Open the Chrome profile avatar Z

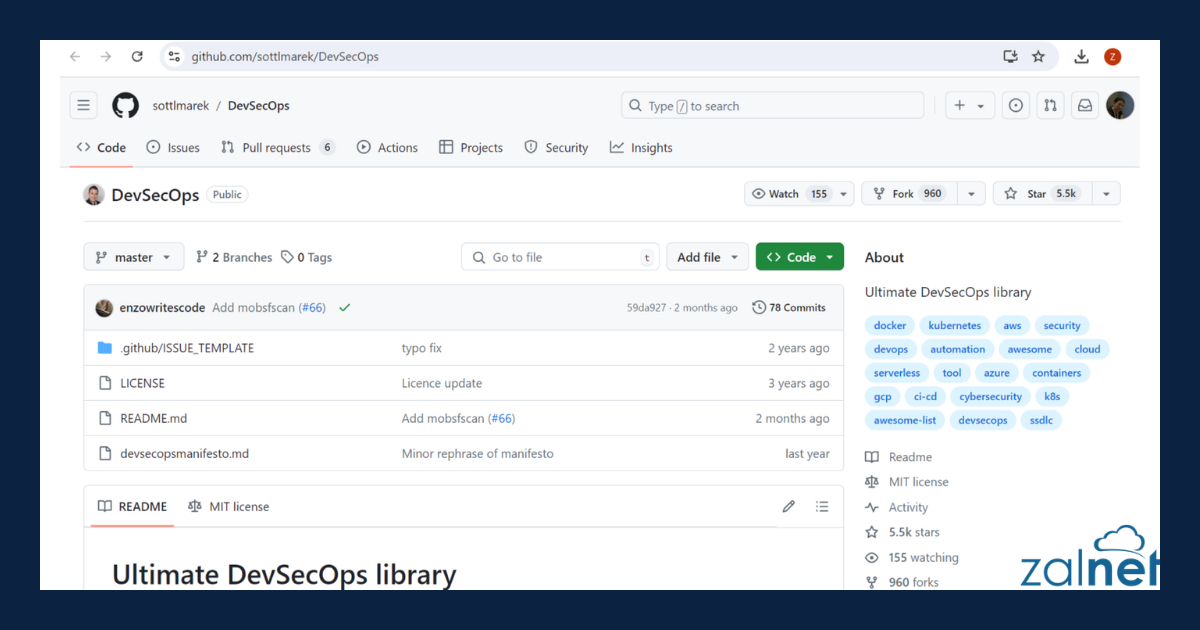click(x=1112, y=57)
